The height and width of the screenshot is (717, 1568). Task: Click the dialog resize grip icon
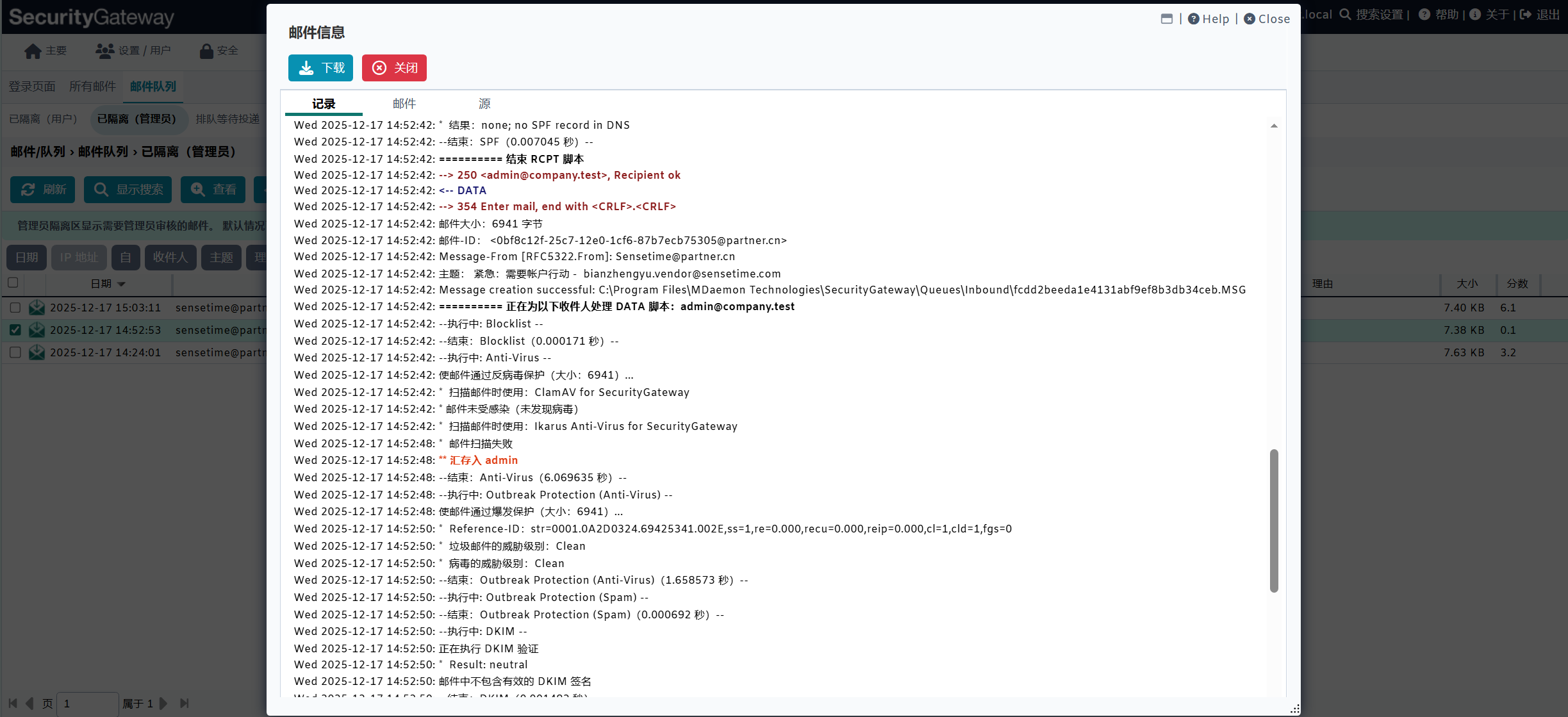coord(1295,709)
